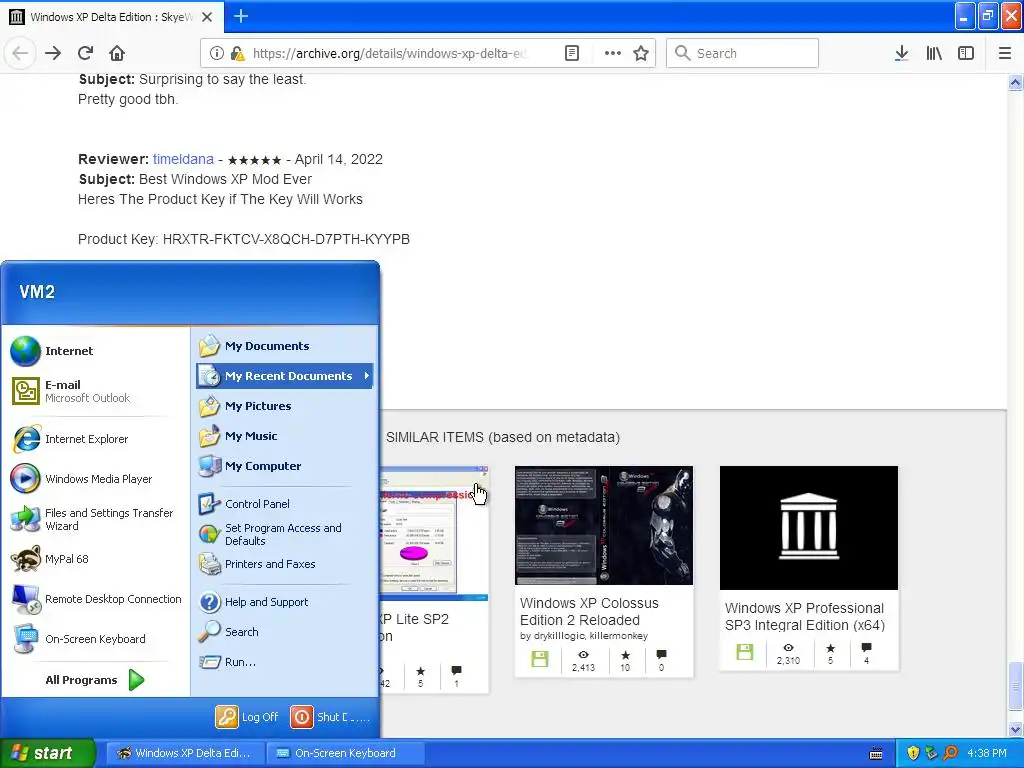Click the system clock showing 4:38 PM
The image size is (1024, 768).
pos(987,753)
